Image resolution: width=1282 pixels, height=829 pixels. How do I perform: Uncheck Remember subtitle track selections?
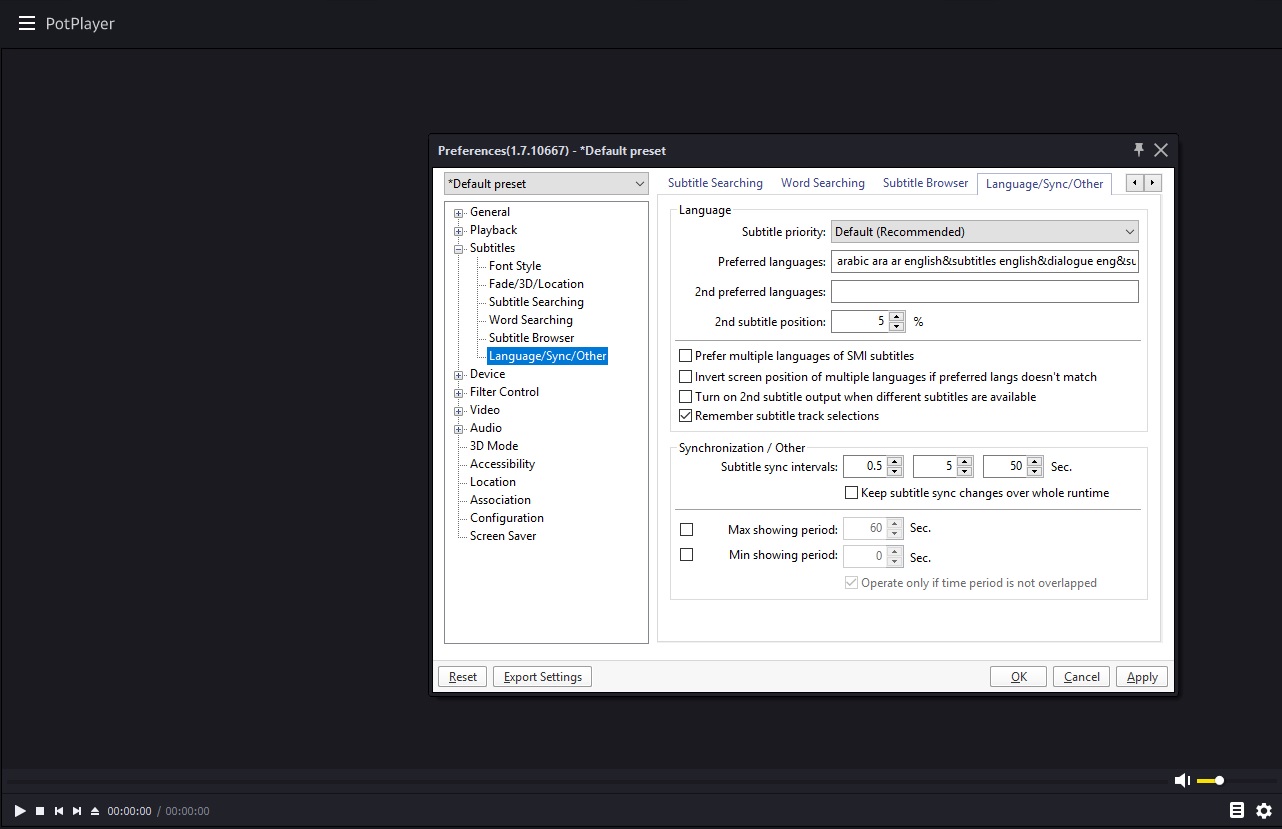[x=686, y=416]
